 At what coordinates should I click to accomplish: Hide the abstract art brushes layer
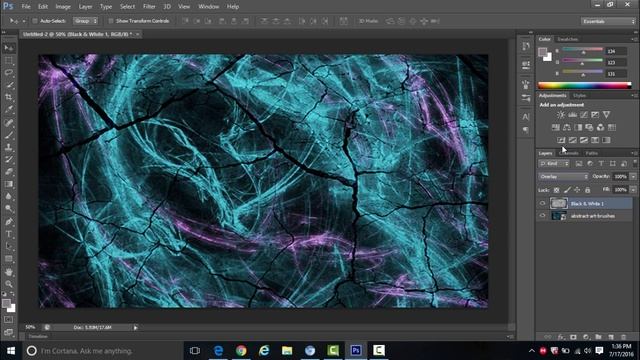pos(542,216)
